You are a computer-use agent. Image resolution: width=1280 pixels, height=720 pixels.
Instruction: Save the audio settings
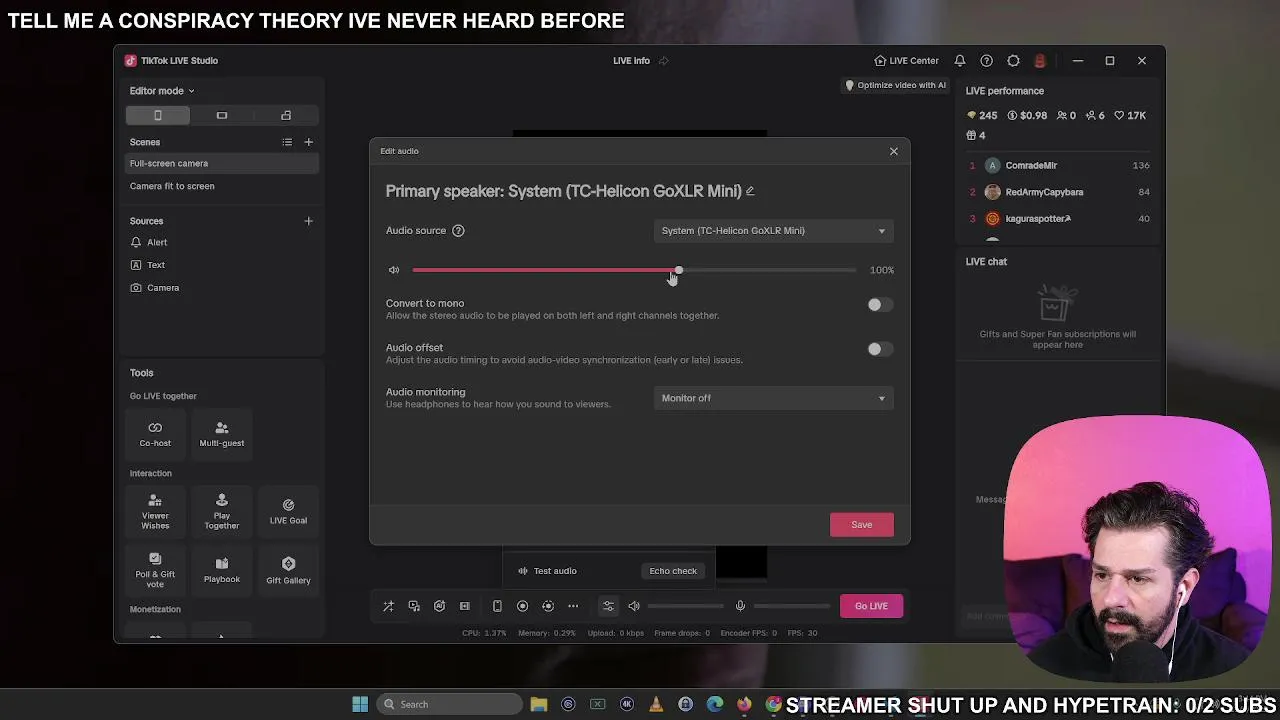pyautogui.click(x=862, y=525)
